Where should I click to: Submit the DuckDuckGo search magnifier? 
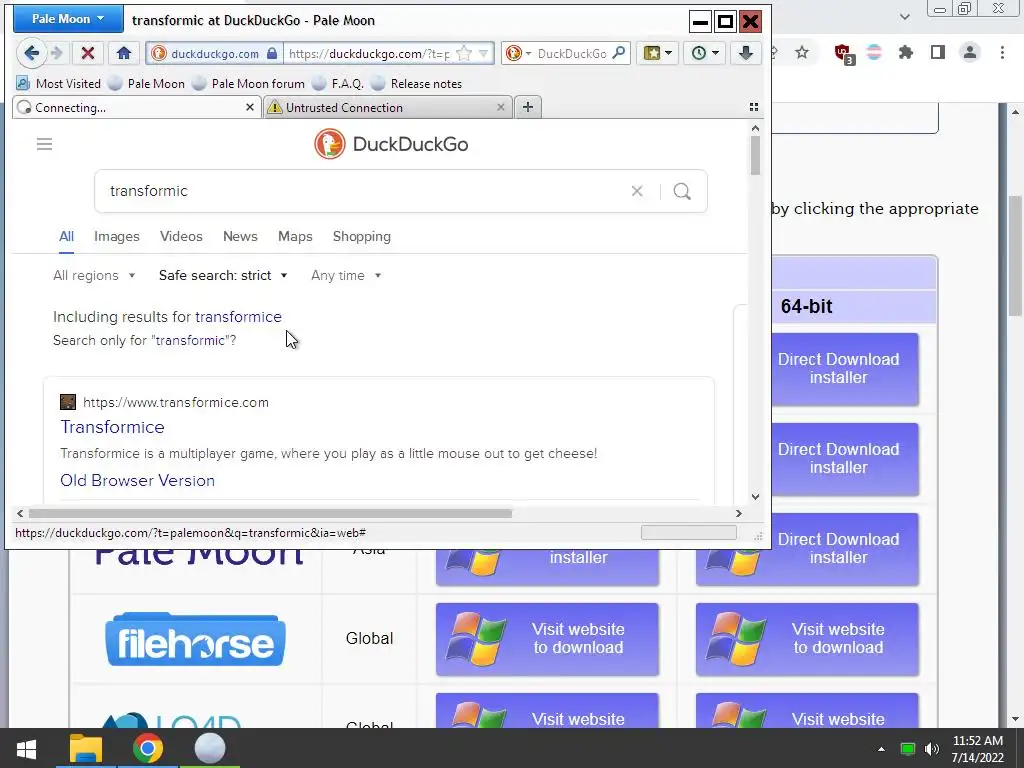tap(682, 191)
